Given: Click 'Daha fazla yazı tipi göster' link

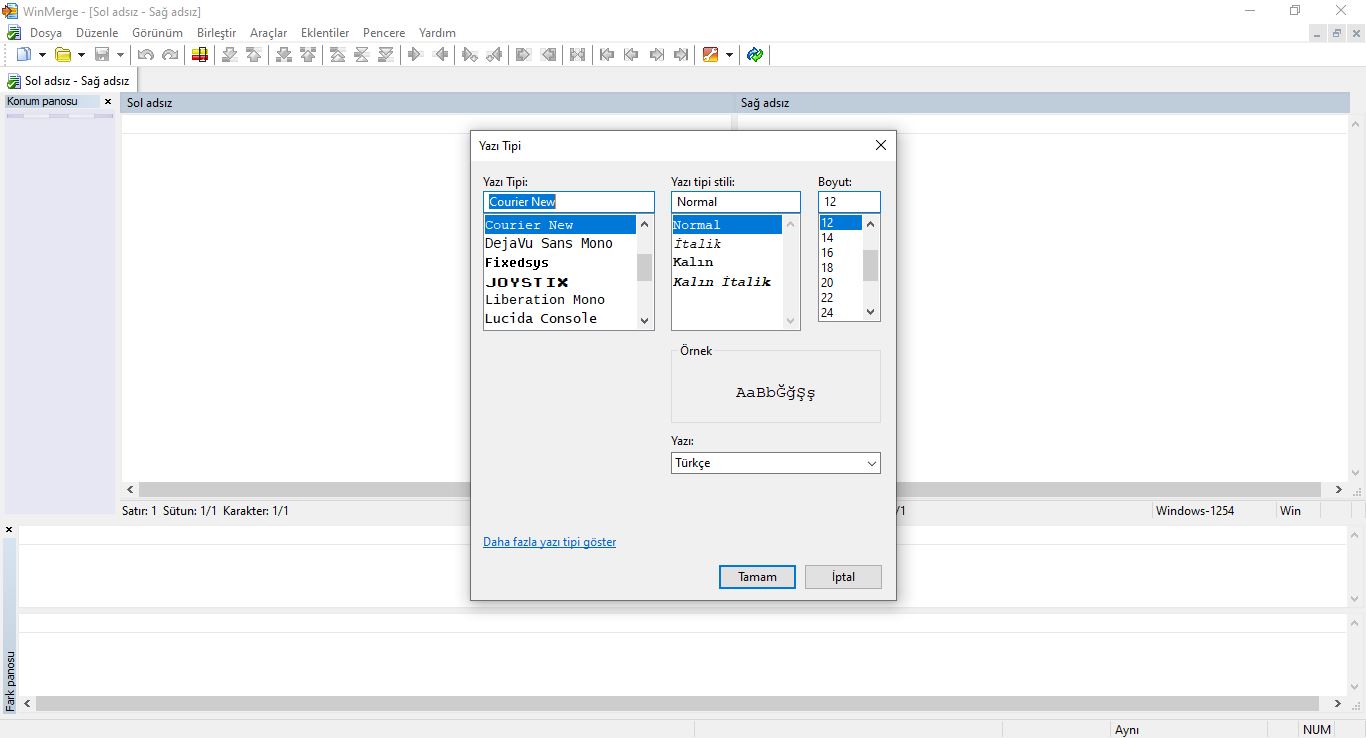Looking at the screenshot, I should point(549,542).
